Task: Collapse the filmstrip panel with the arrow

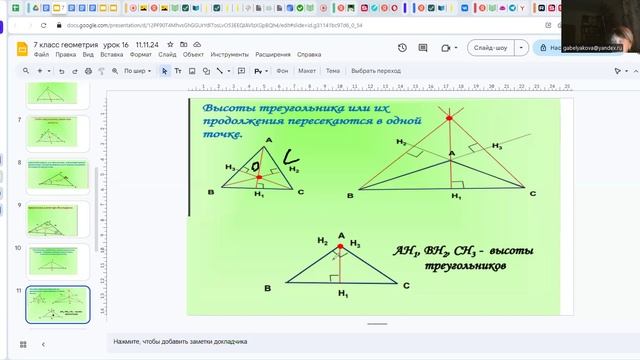Action: tap(43, 344)
